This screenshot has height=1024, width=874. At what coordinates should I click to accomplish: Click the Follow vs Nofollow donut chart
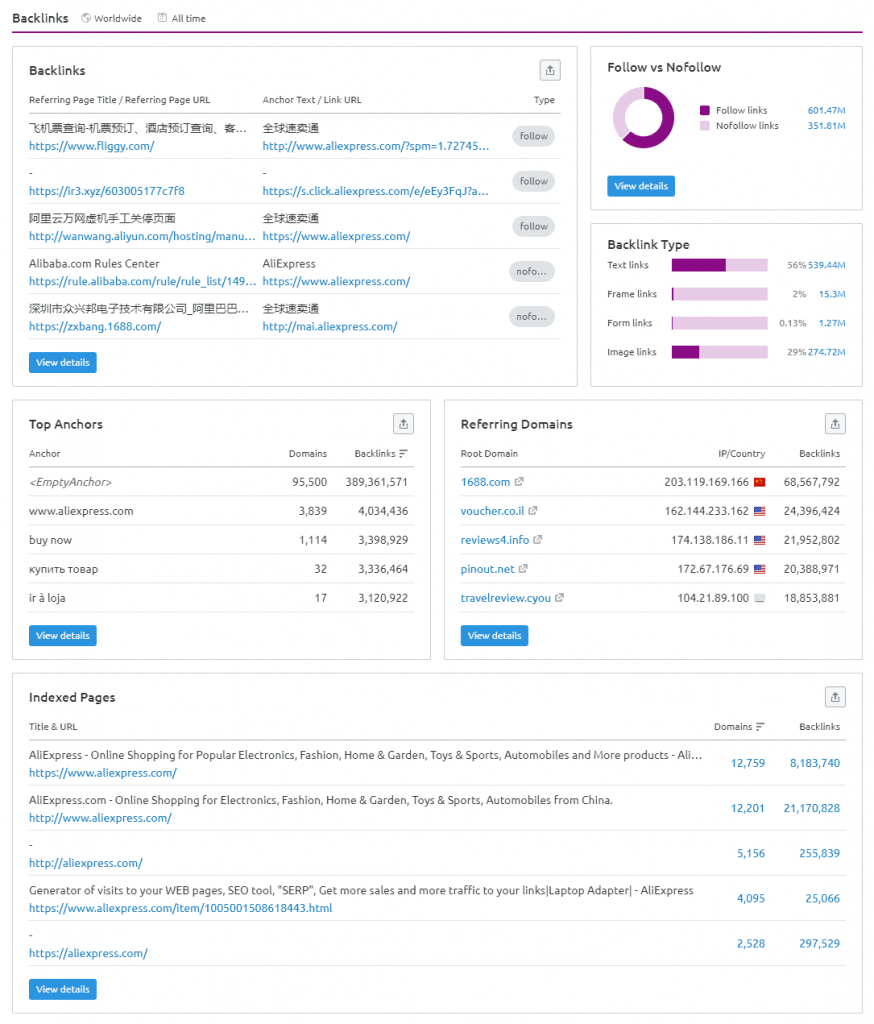(x=643, y=118)
